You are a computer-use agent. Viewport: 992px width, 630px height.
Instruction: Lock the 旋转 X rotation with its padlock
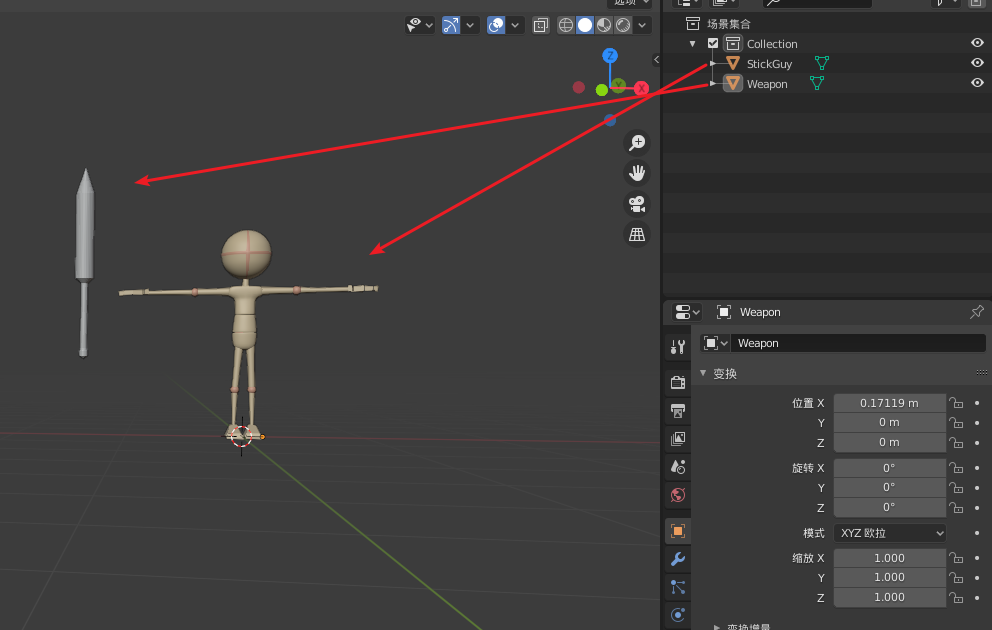click(x=956, y=467)
